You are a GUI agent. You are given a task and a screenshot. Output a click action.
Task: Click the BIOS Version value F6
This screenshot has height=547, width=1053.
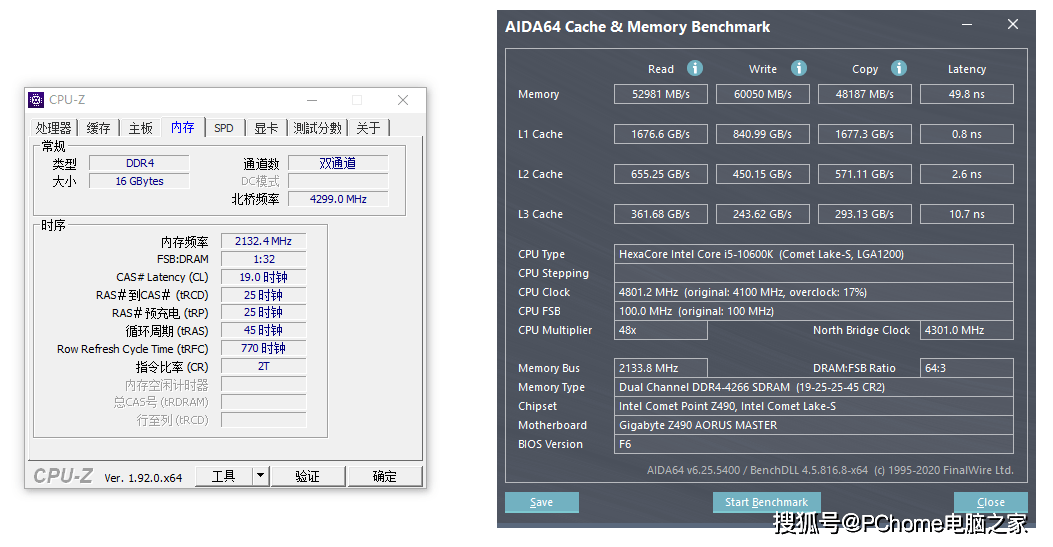click(814, 444)
